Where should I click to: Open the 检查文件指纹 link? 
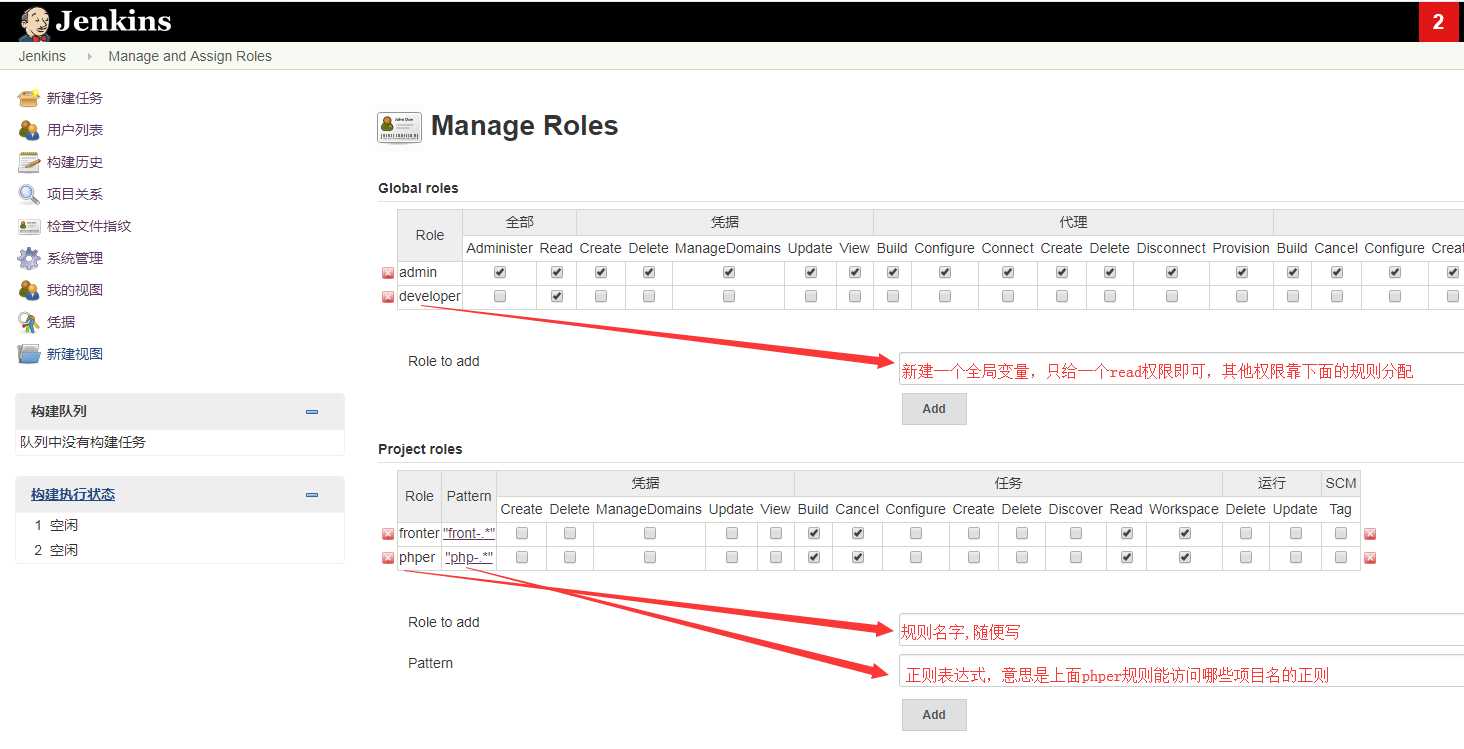(89, 226)
